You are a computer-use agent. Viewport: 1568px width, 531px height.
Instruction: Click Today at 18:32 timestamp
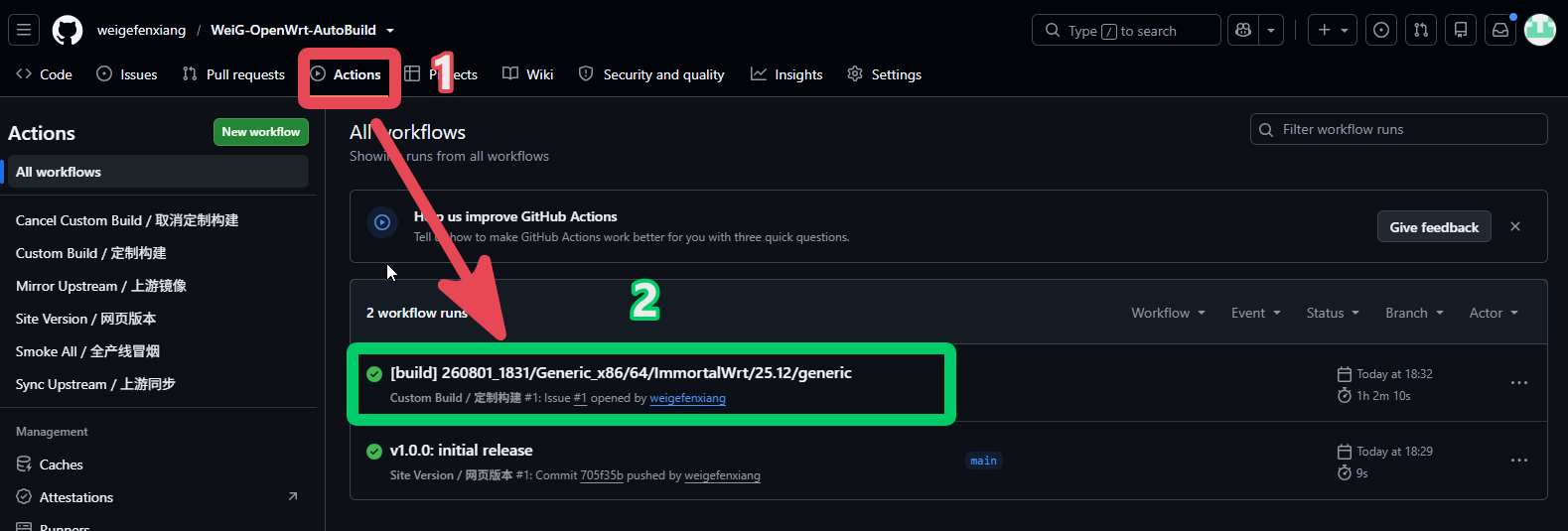pyautogui.click(x=1394, y=374)
